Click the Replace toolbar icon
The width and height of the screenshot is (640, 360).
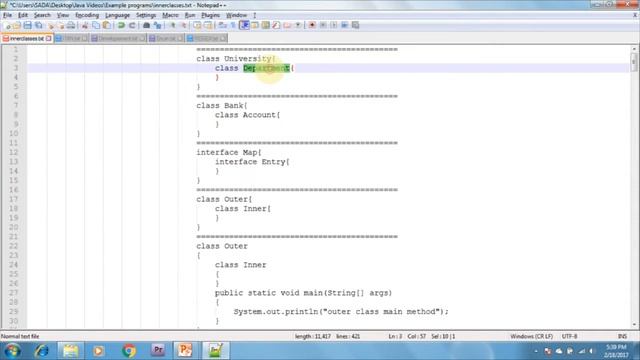click(x=158, y=25)
